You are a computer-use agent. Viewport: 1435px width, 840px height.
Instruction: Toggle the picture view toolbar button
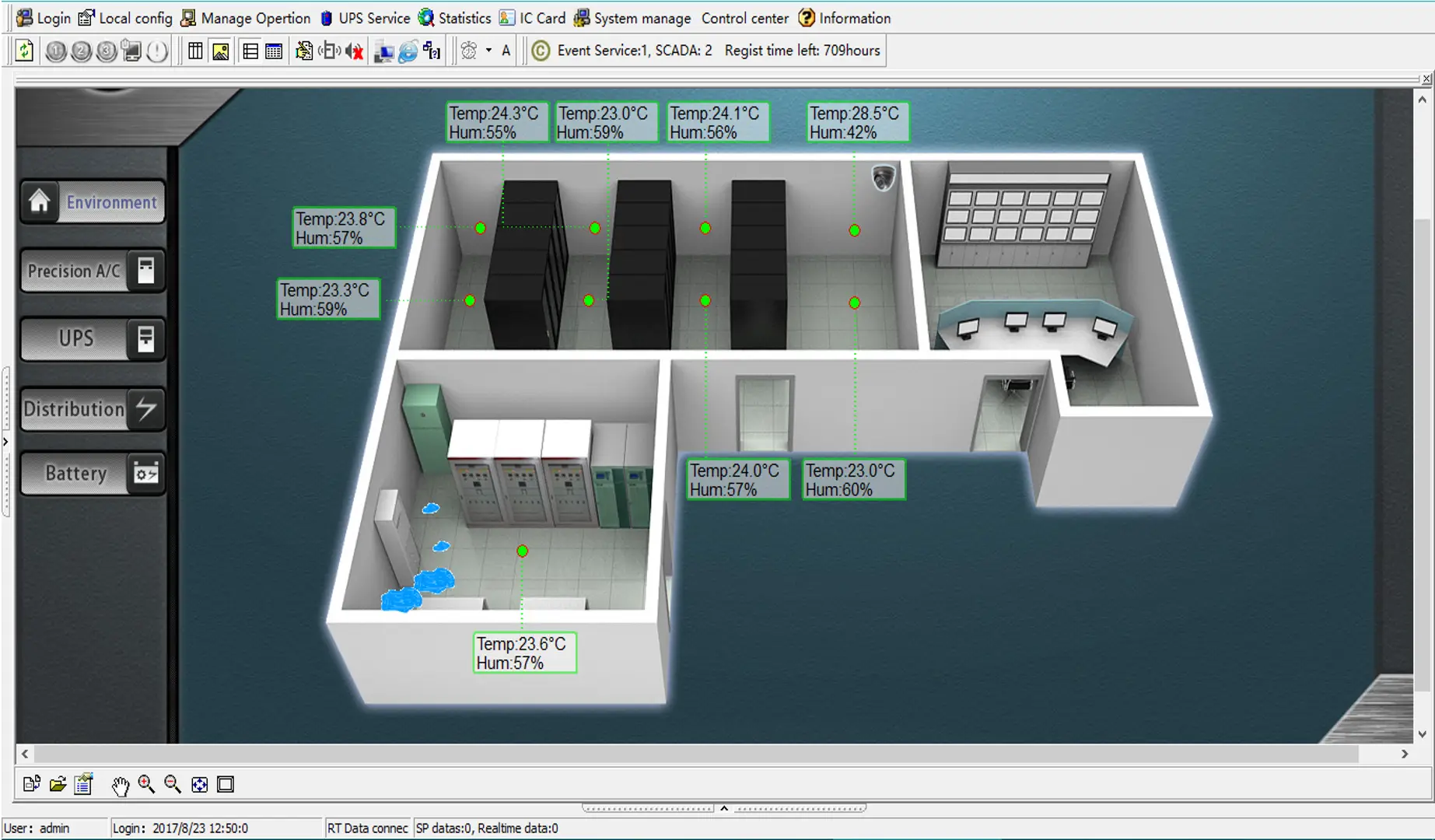click(x=221, y=51)
